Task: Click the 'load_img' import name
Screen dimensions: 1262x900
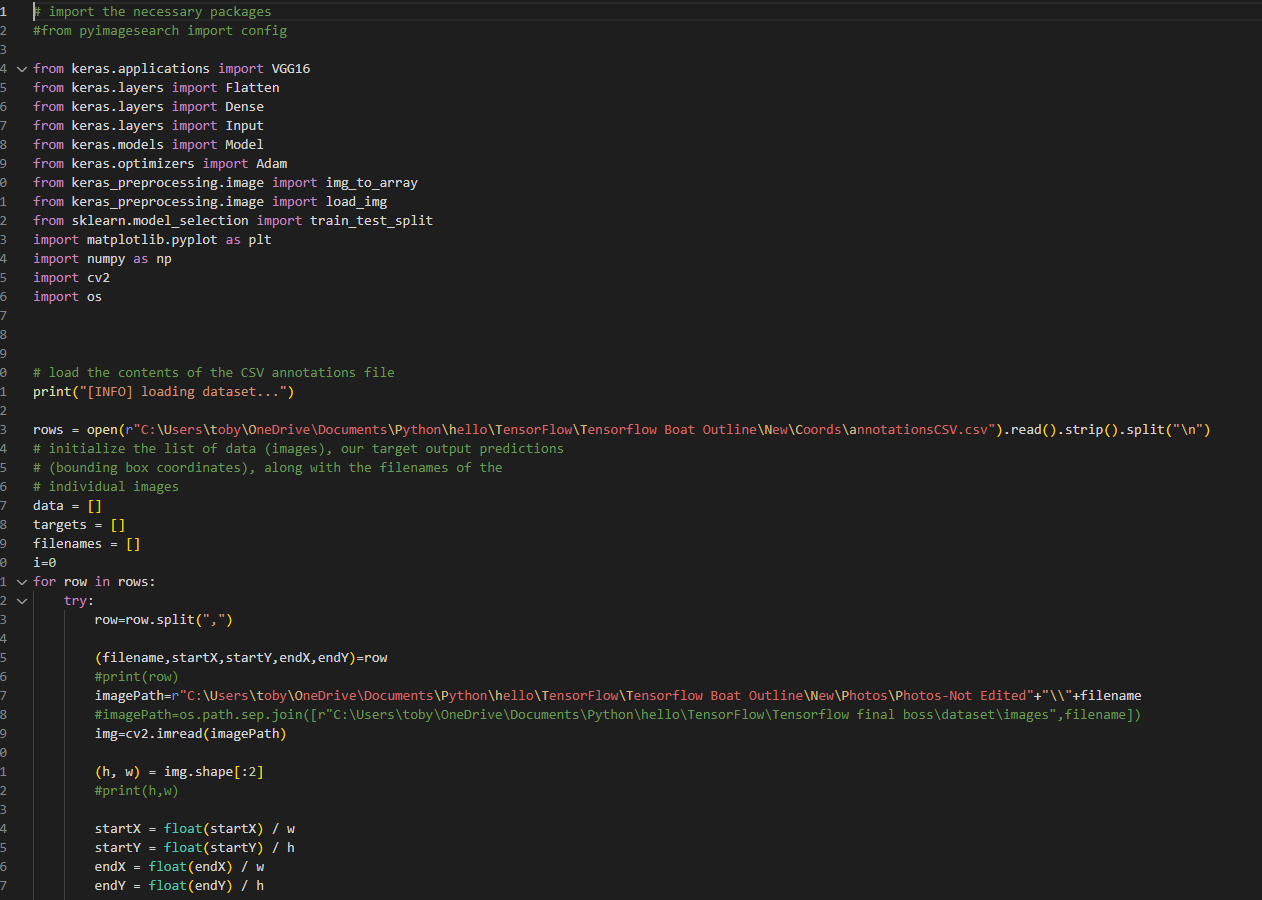Action: (356, 202)
